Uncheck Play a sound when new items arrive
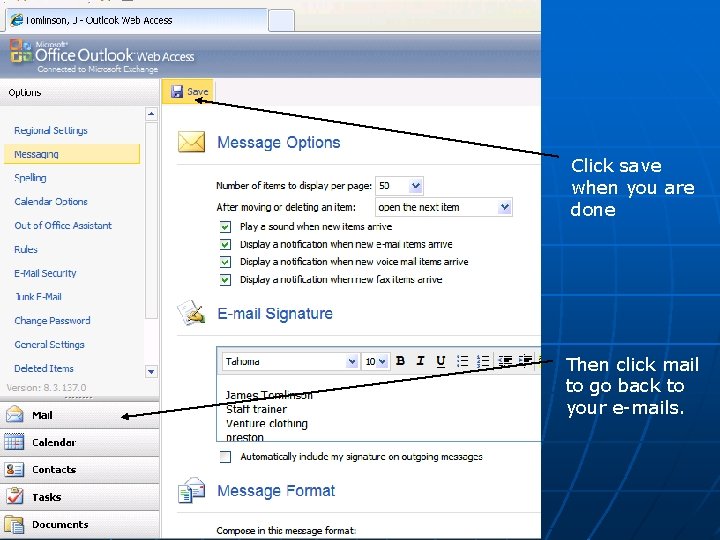The image size is (720, 540). coord(225,227)
